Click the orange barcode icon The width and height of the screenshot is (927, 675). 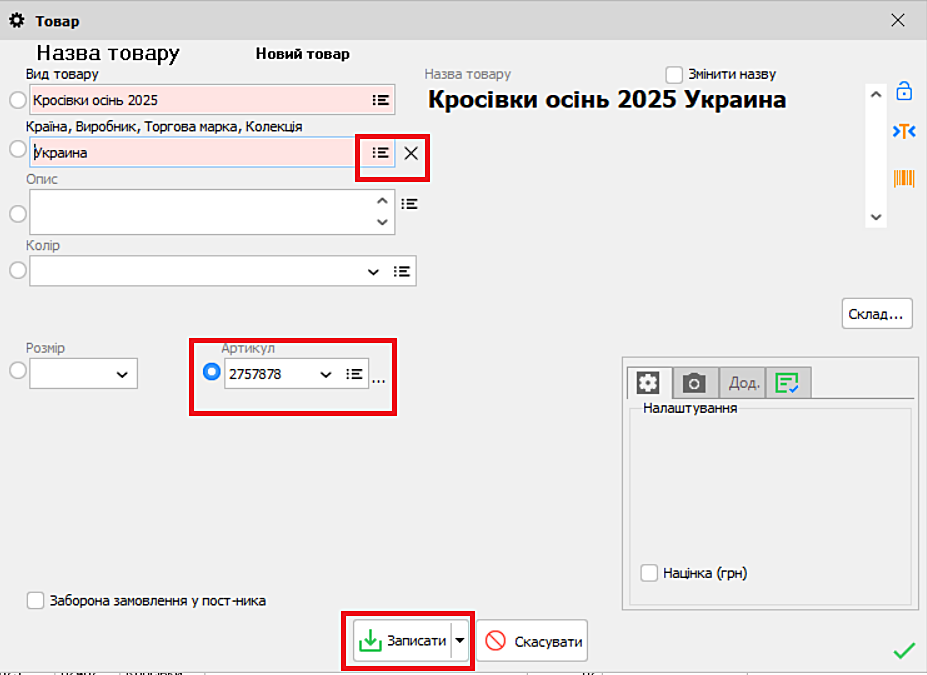(x=904, y=178)
